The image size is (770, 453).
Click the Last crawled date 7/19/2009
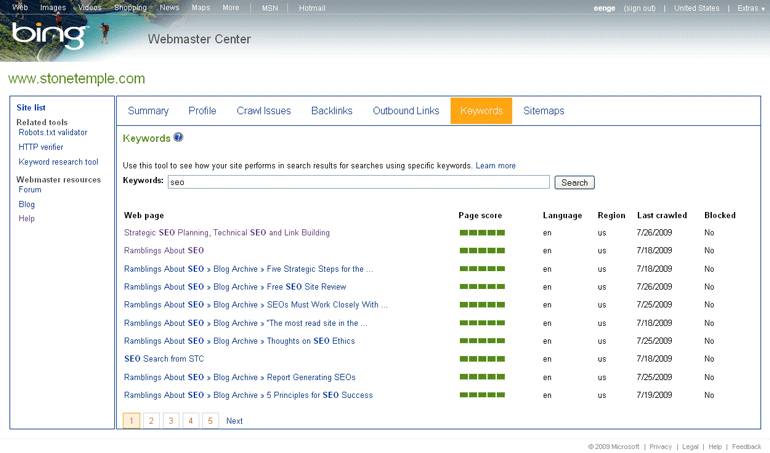point(654,395)
